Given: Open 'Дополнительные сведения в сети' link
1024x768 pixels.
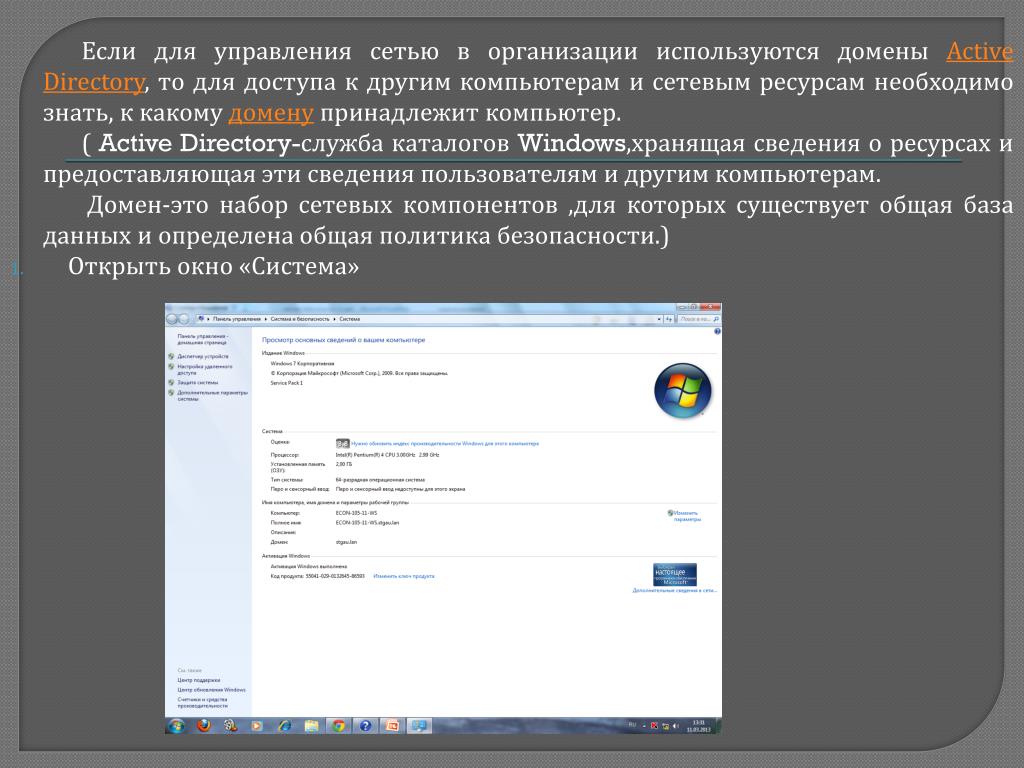Looking at the screenshot, I should click(x=675, y=590).
